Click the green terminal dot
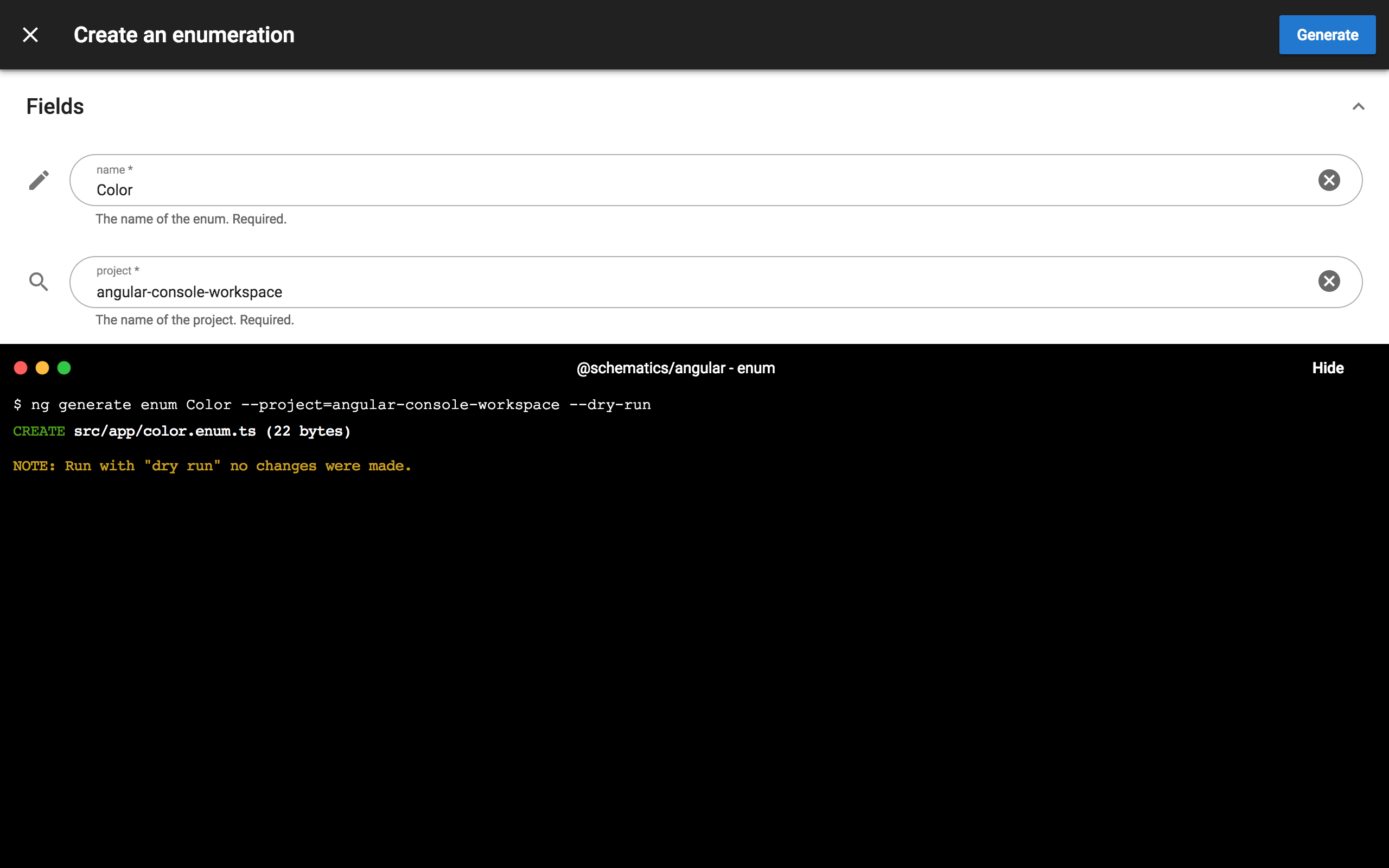Viewport: 1389px width, 868px height. (x=64, y=368)
